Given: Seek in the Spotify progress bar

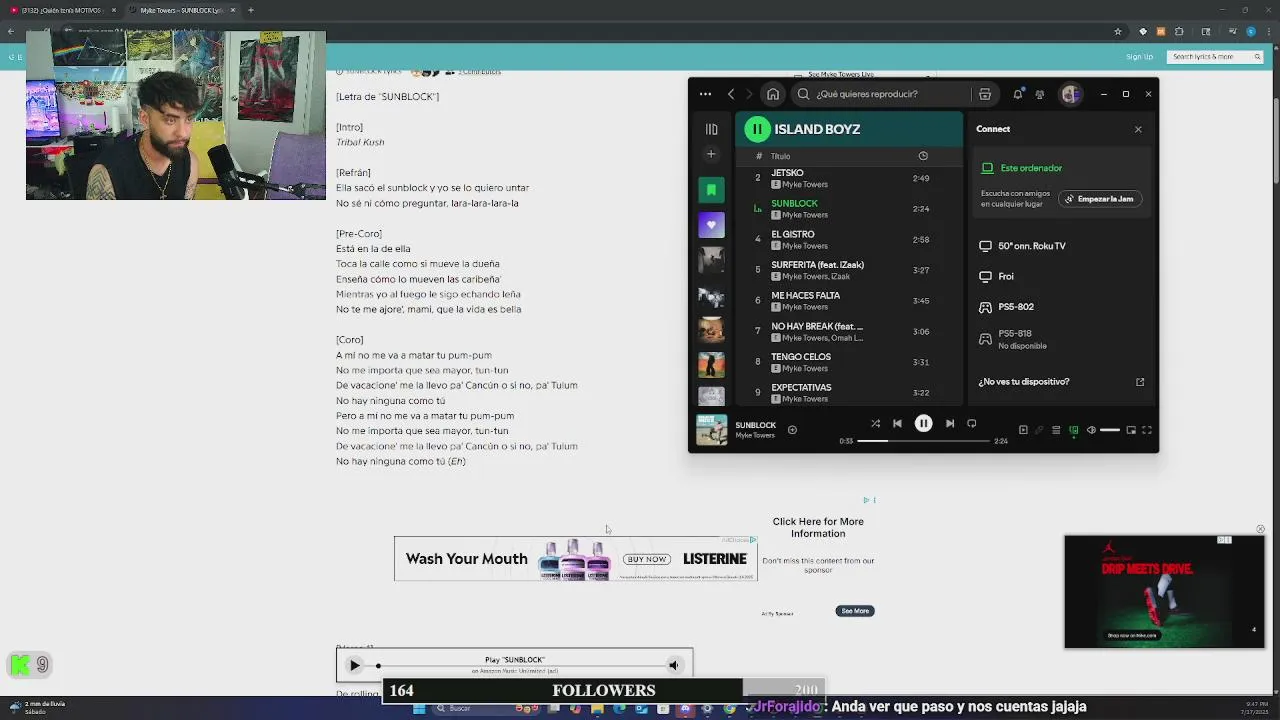Looking at the screenshot, I should [x=923, y=441].
